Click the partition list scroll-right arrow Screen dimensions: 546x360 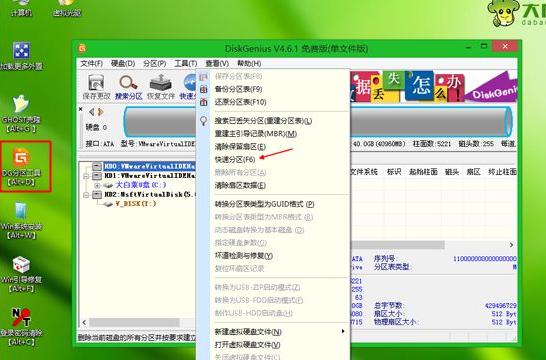(x=512, y=245)
